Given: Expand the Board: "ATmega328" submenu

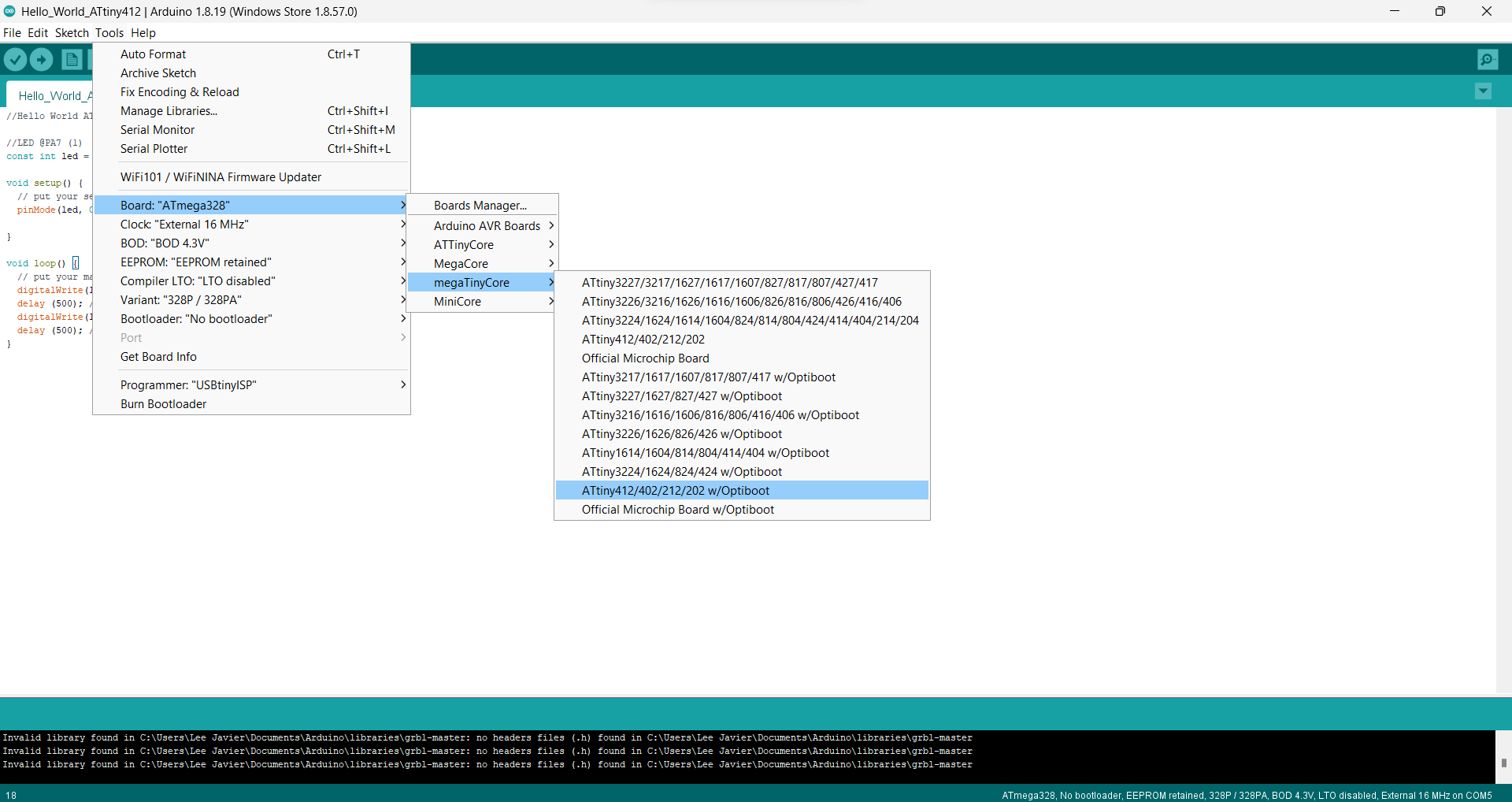Looking at the screenshot, I should coord(251,206).
